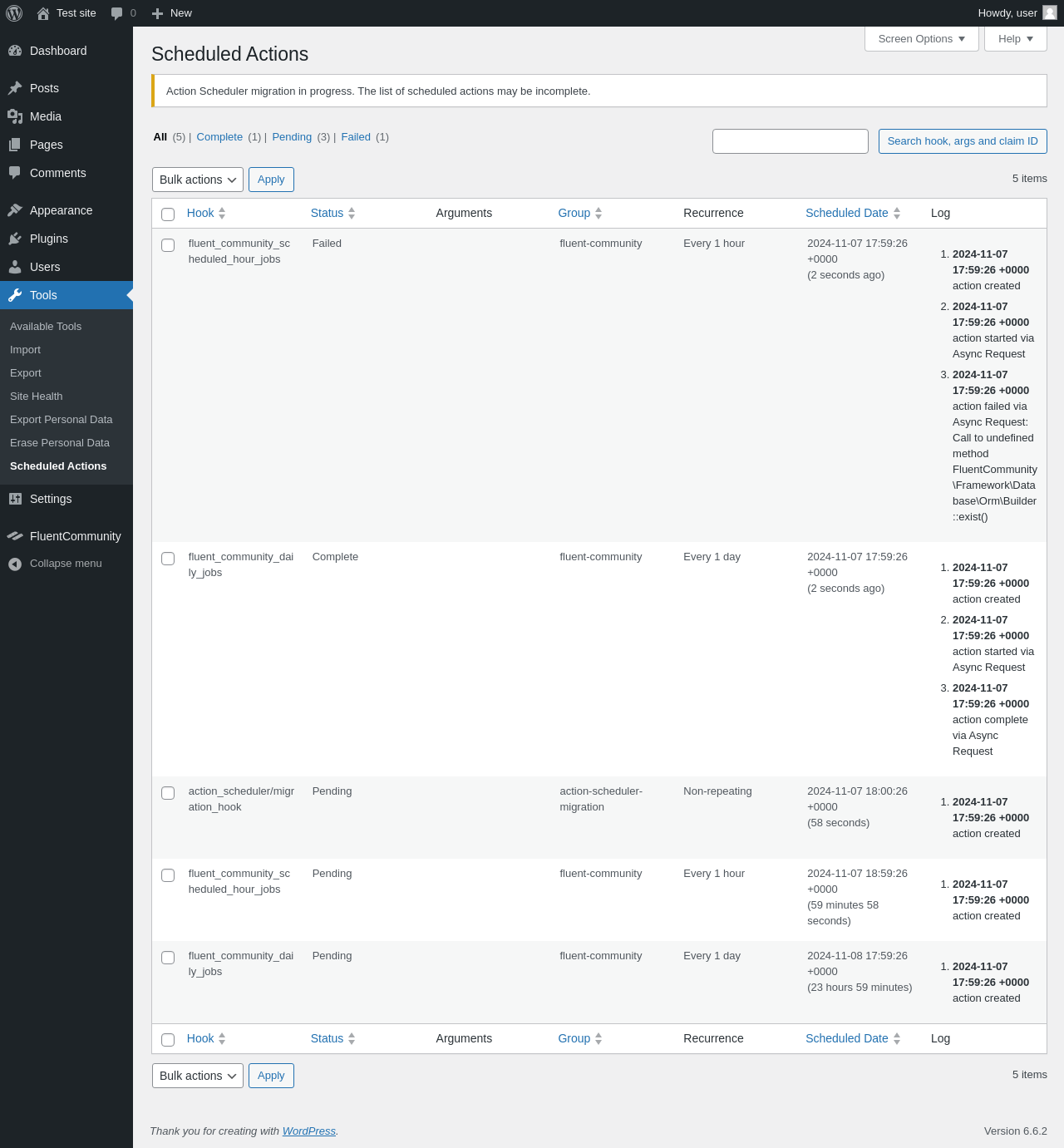
Task: Click the WordPress logo icon
Action: (x=14, y=13)
